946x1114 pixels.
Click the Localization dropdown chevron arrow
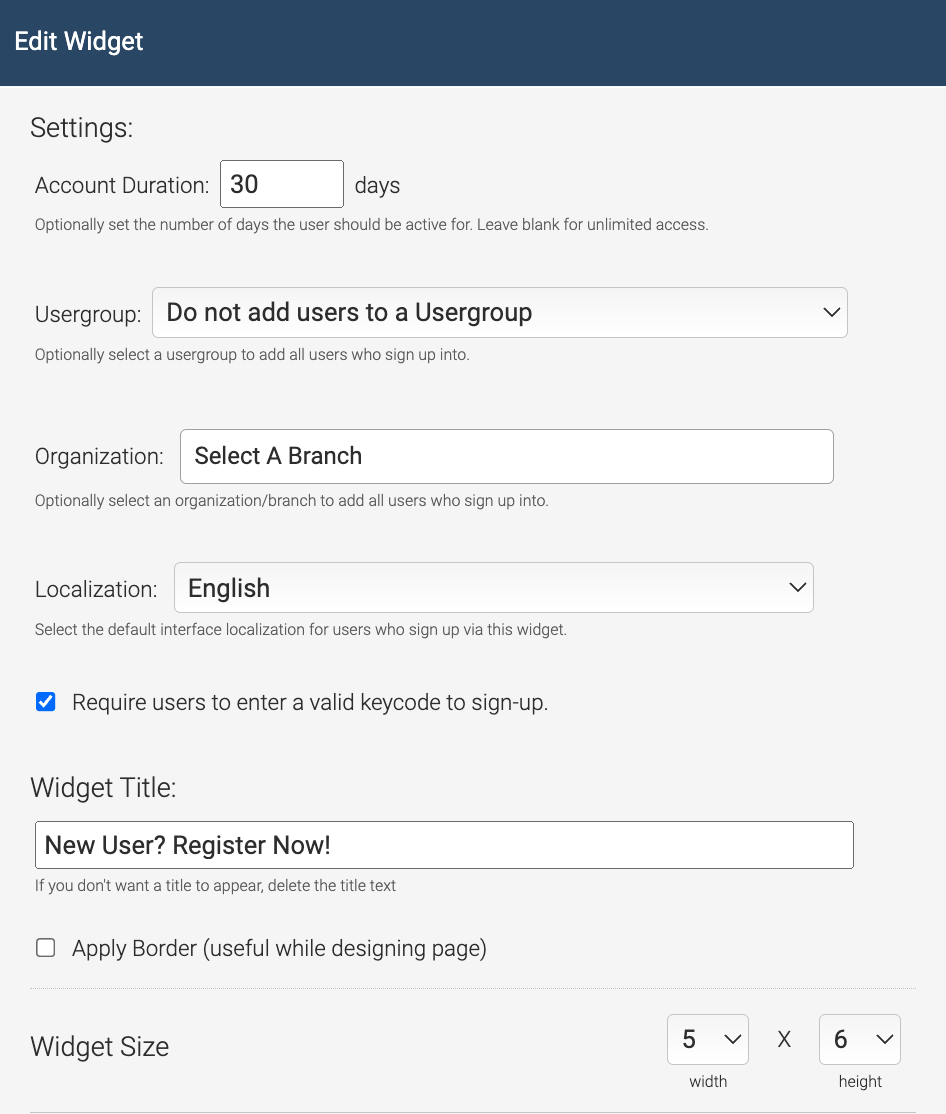pyautogui.click(x=798, y=588)
